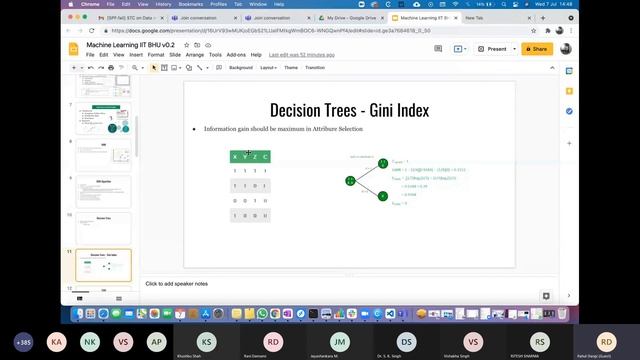The image size is (640, 360).
Task: Click the paint format icon
Action: point(121,68)
